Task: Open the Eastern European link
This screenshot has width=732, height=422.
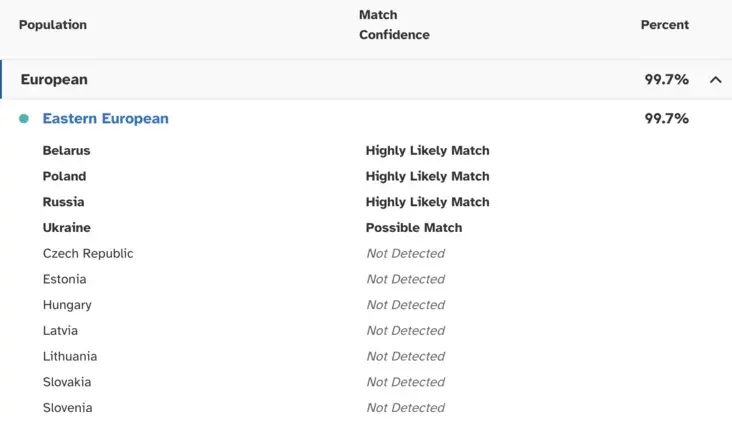Action: pyautogui.click(x=106, y=119)
